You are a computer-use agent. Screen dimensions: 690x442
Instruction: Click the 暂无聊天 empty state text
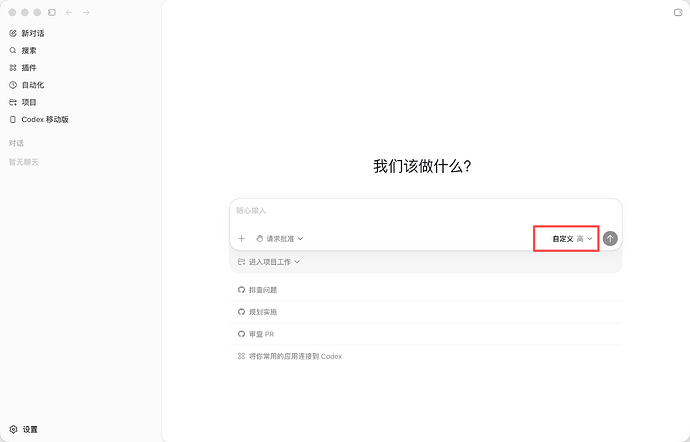(x=24, y=162)
